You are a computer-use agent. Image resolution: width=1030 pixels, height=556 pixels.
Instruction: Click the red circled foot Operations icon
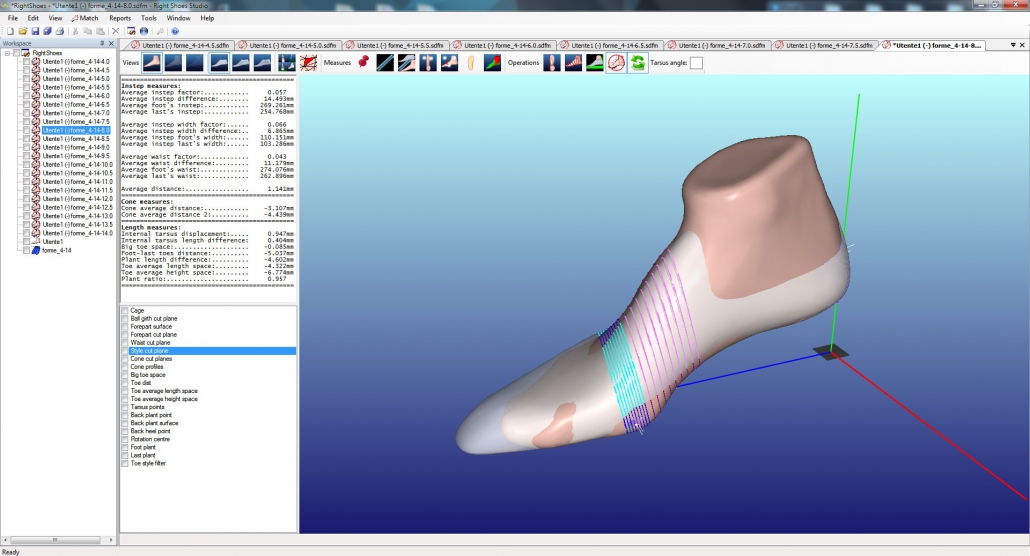(x=616, y=62)
